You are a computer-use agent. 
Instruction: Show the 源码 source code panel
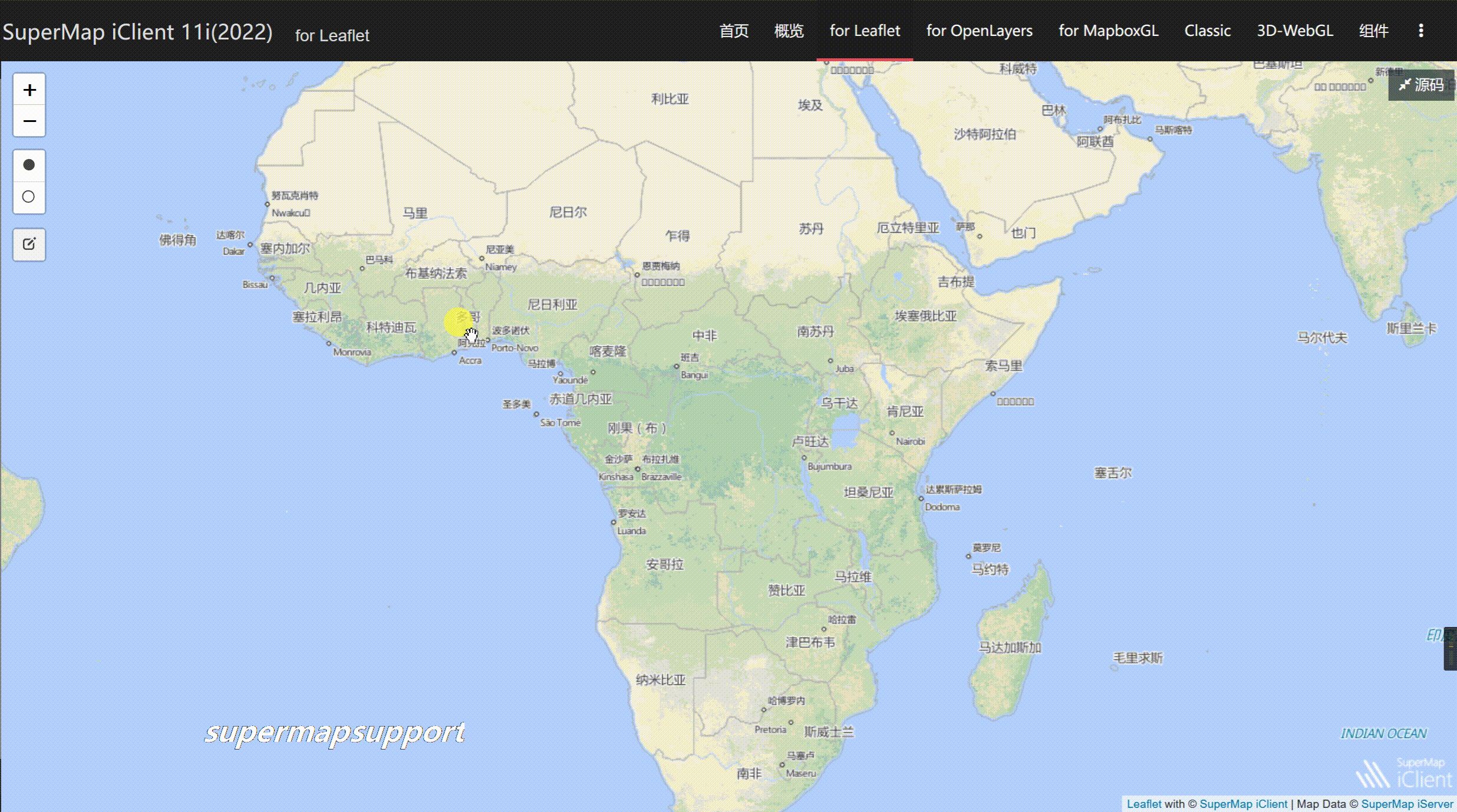point(1421,85)
